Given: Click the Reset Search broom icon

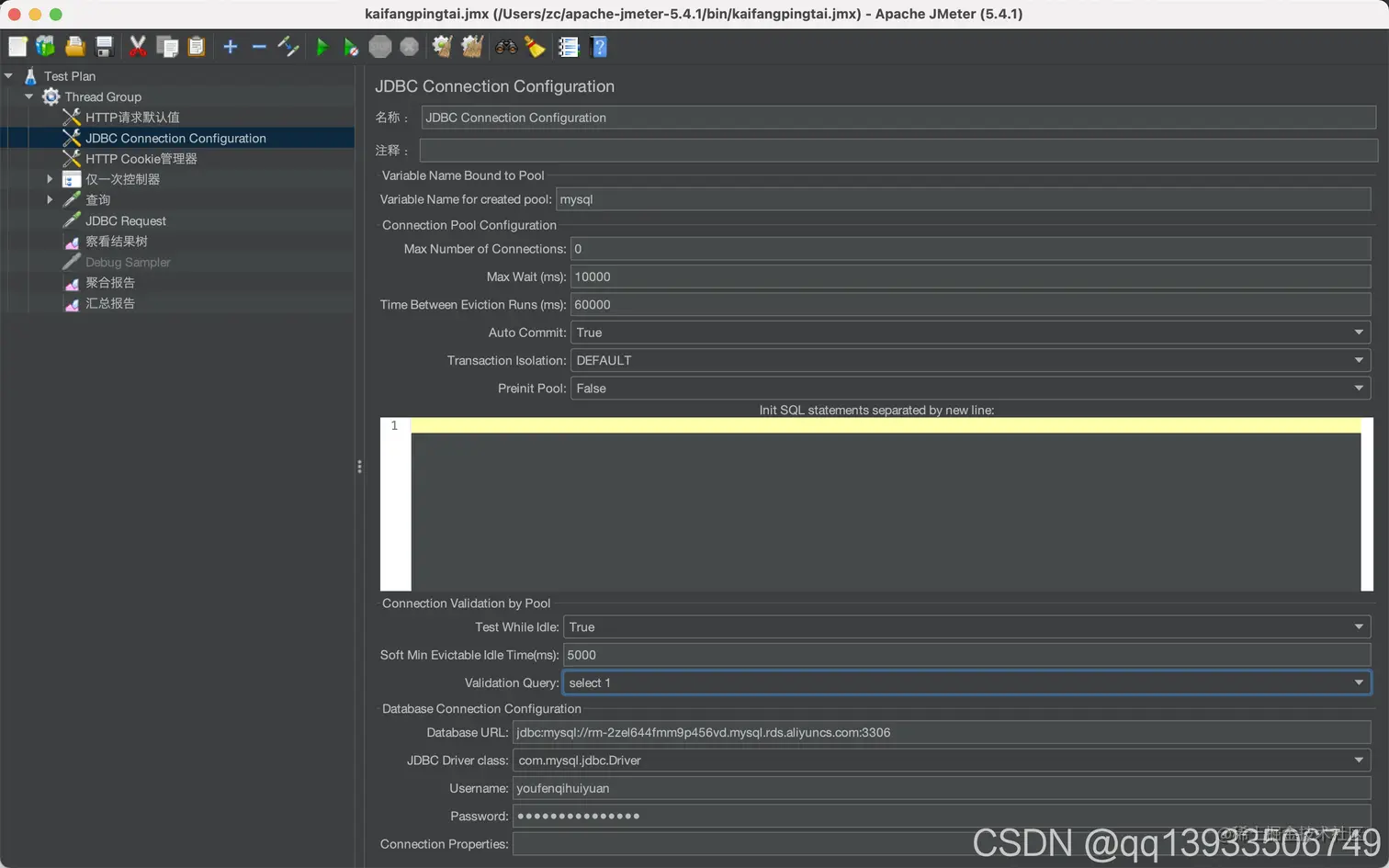Looking at the screenshot, I should point(536,47).
